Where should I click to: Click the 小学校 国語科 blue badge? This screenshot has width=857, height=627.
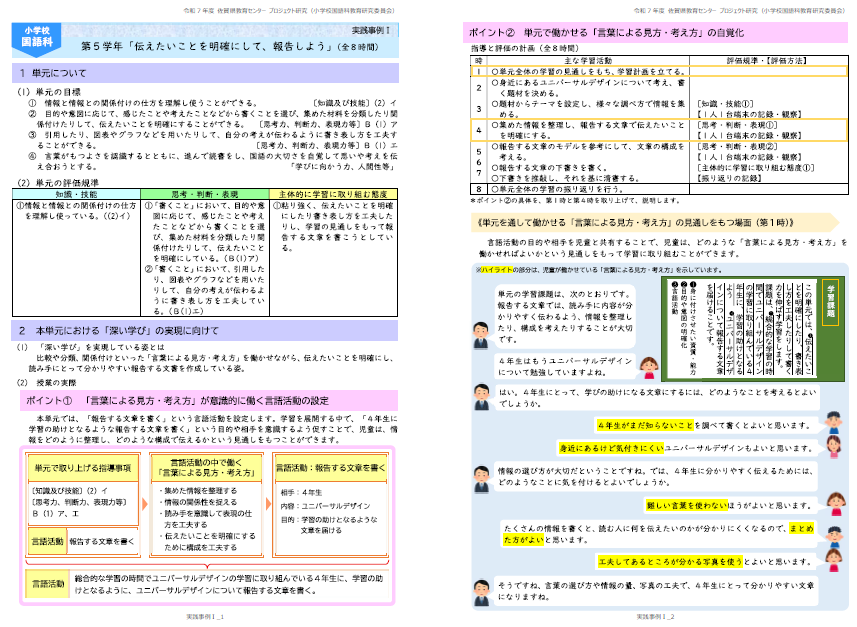click(x=39, y=38)
